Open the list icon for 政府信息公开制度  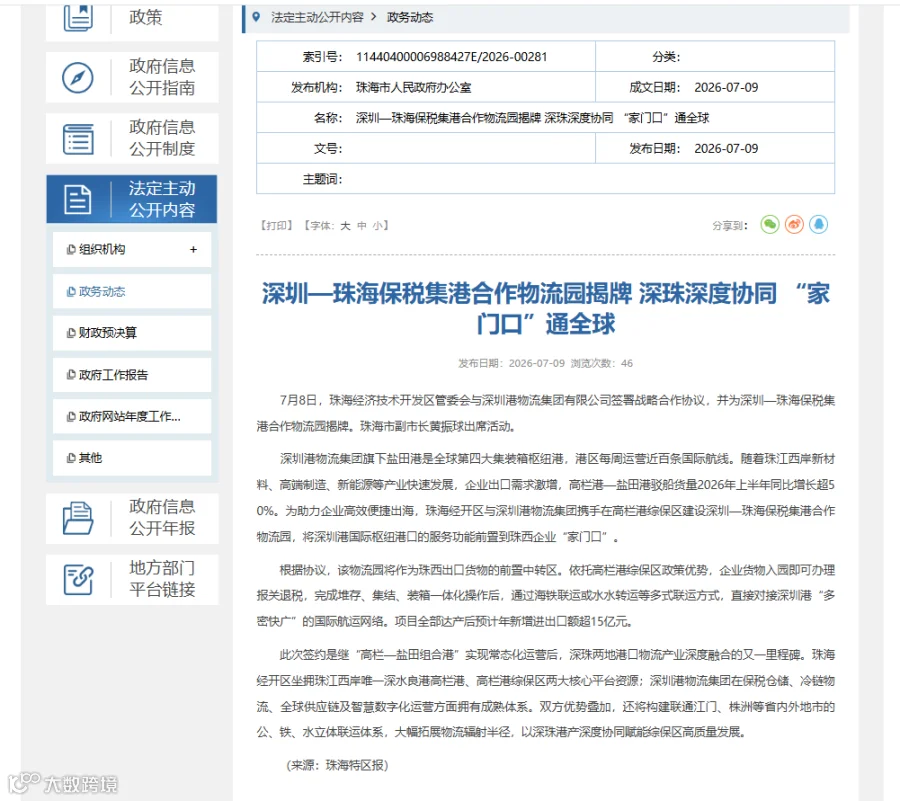(77, 138)
